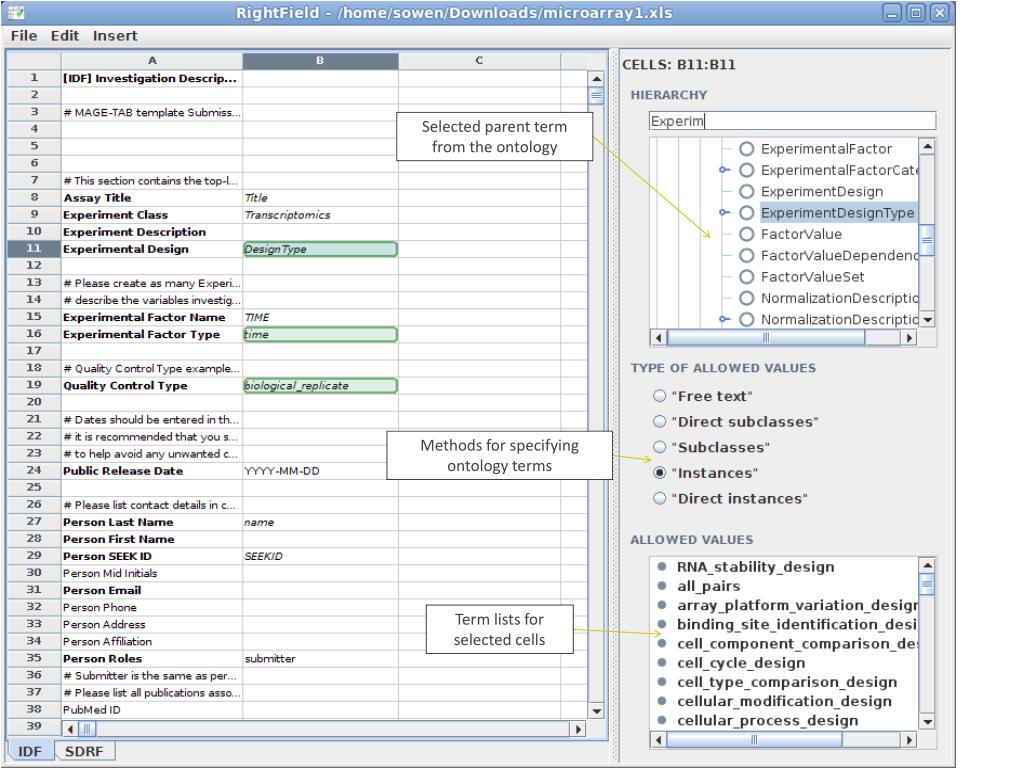
Task: Switch to the SDRF sheet tab
Action: coord(84,751)
